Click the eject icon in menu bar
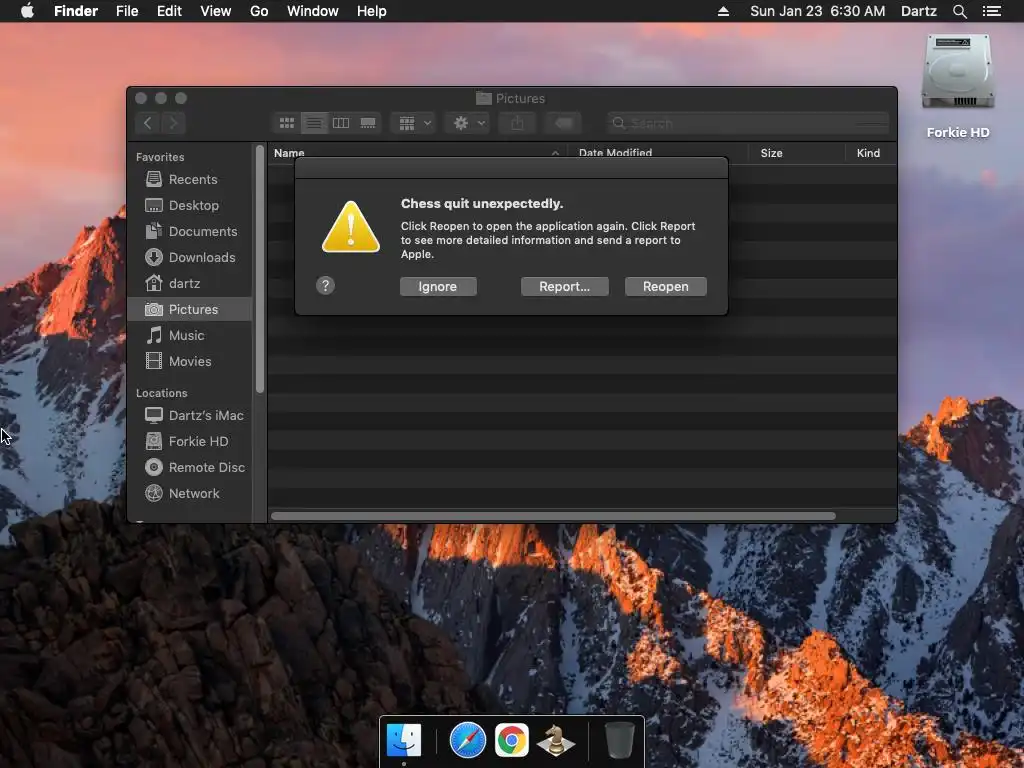This screenshot has width=1024, height=768. (x=723, y=11)
